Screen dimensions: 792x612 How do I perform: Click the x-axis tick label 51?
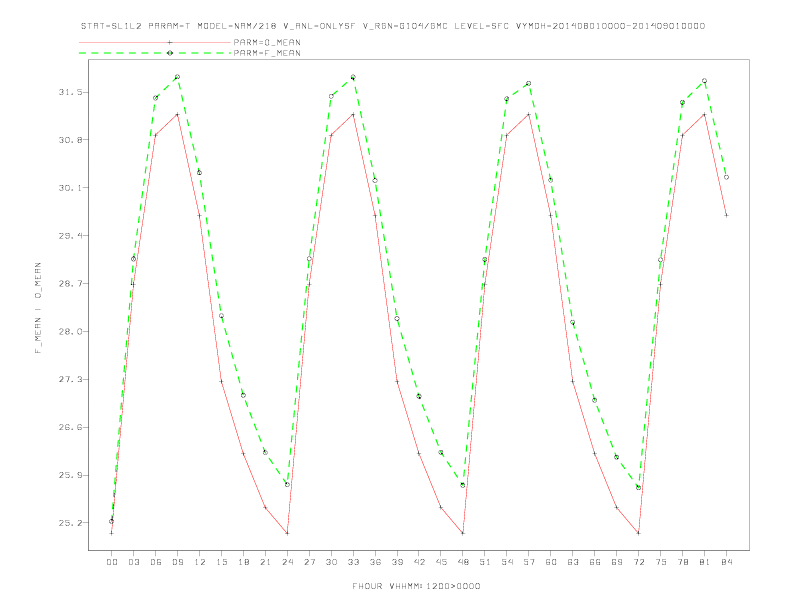485,562
